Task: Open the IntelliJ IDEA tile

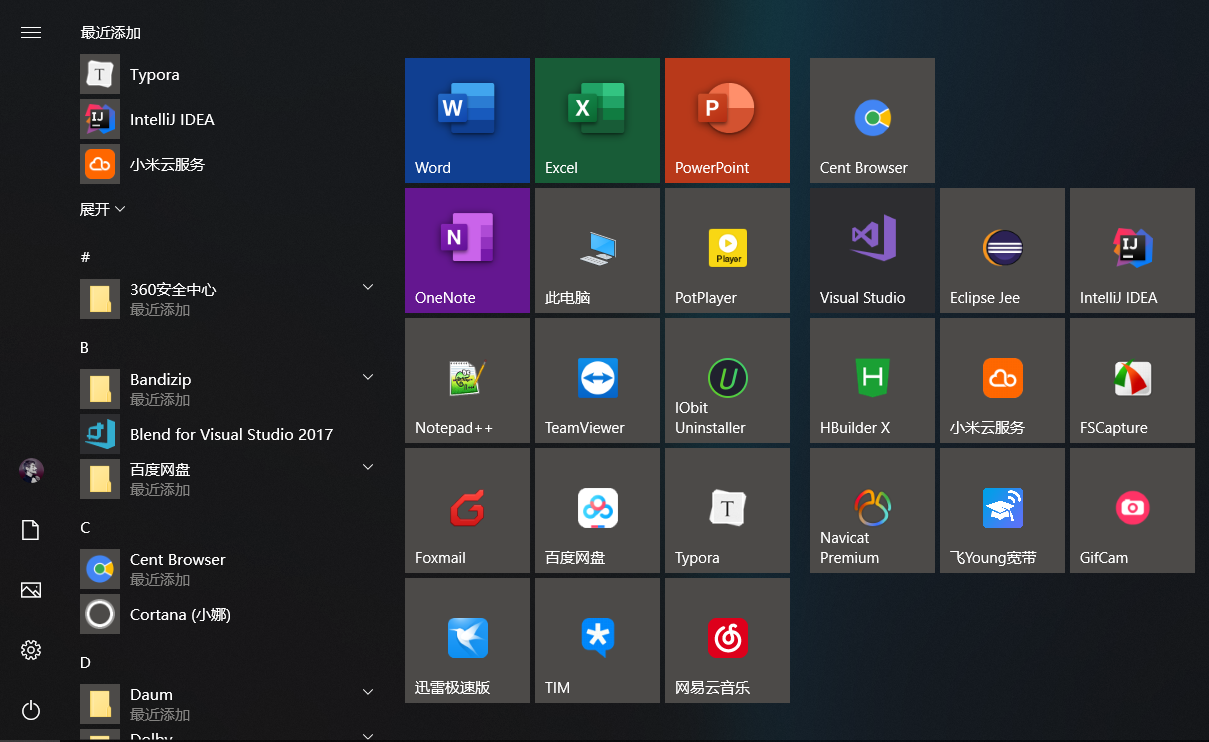Action: 1132,250
